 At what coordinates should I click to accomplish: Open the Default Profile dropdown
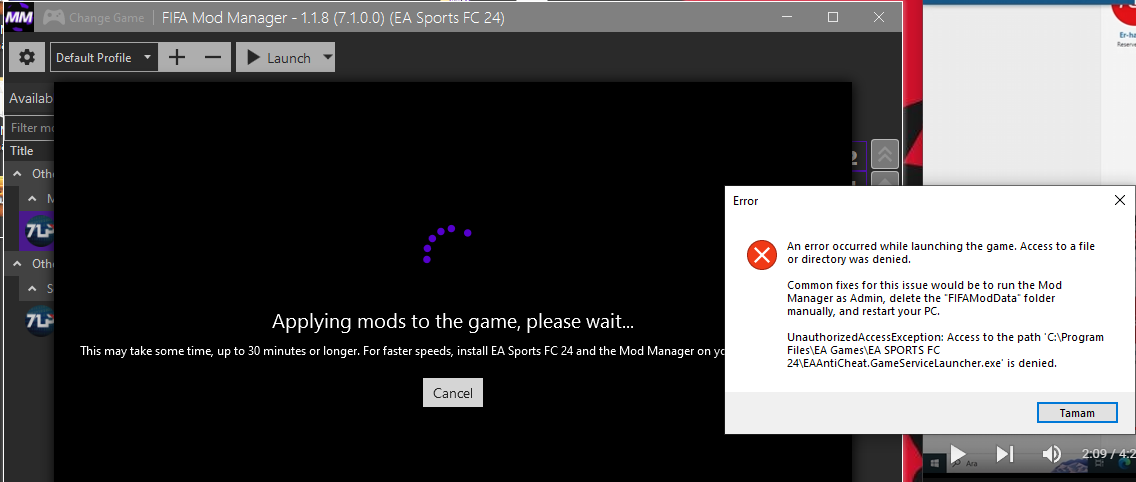pos(104,57)
